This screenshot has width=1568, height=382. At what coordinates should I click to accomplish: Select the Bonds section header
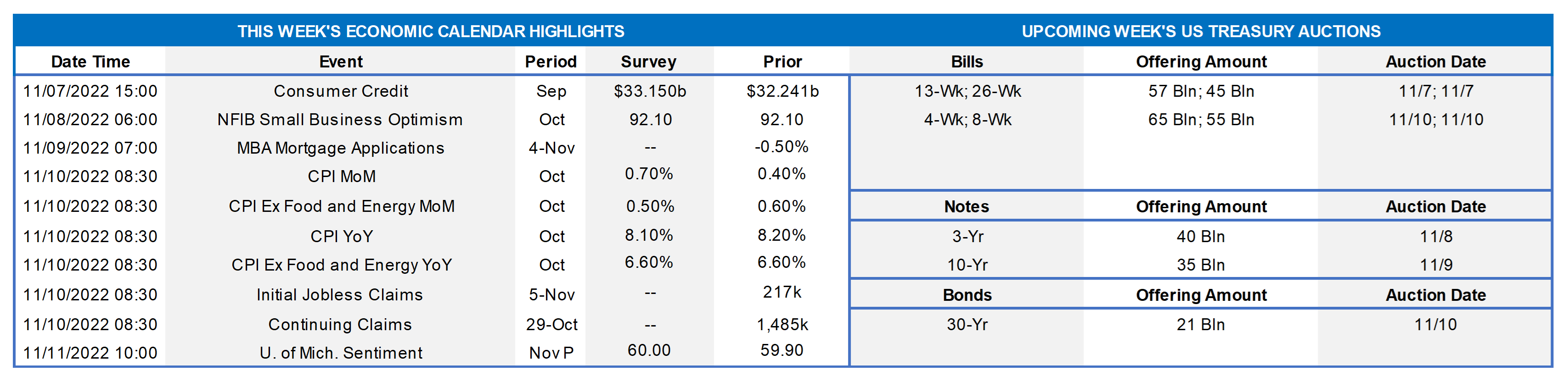(967, 295)
